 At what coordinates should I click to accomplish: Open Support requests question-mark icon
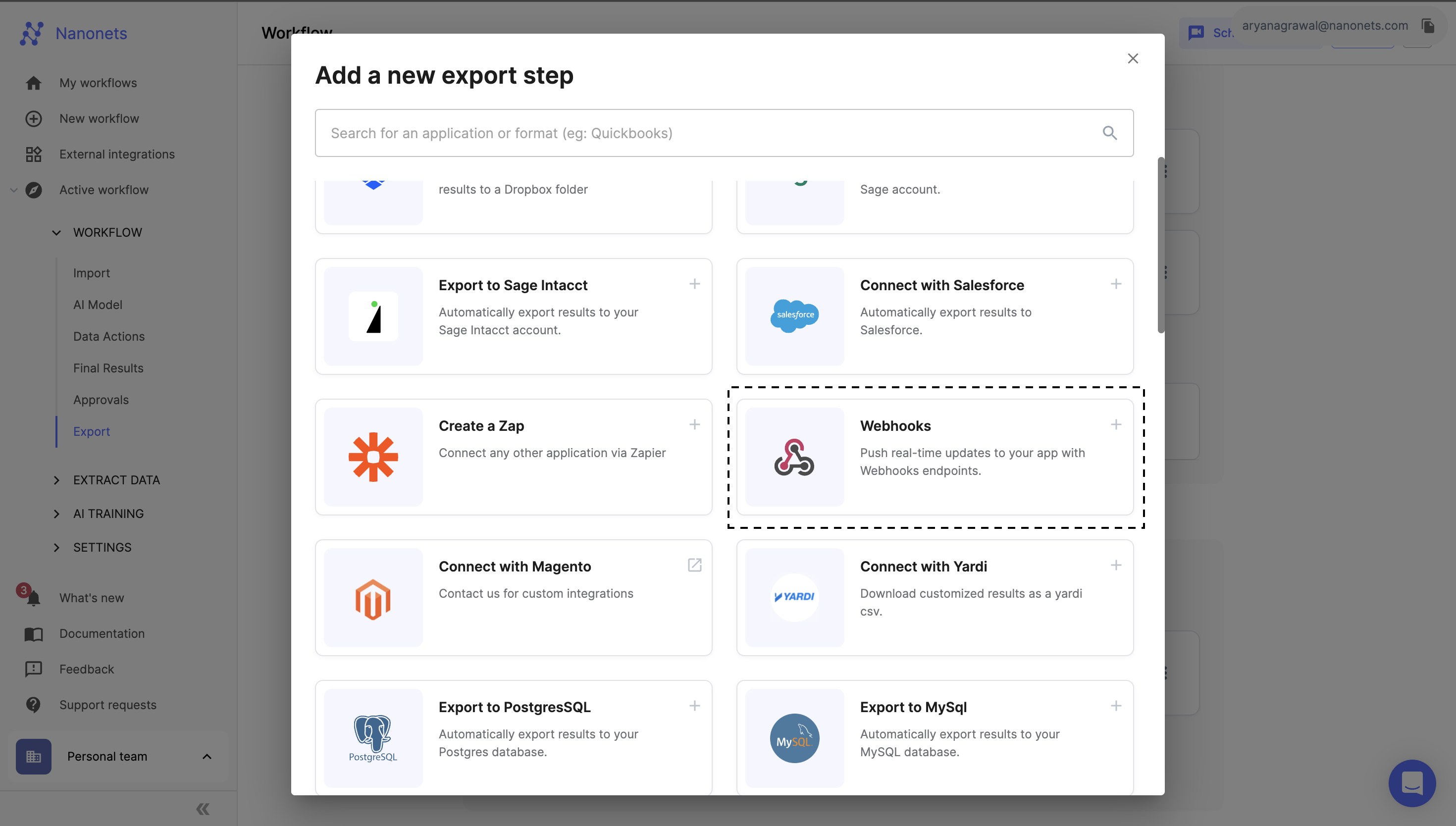tap(34, 705)
